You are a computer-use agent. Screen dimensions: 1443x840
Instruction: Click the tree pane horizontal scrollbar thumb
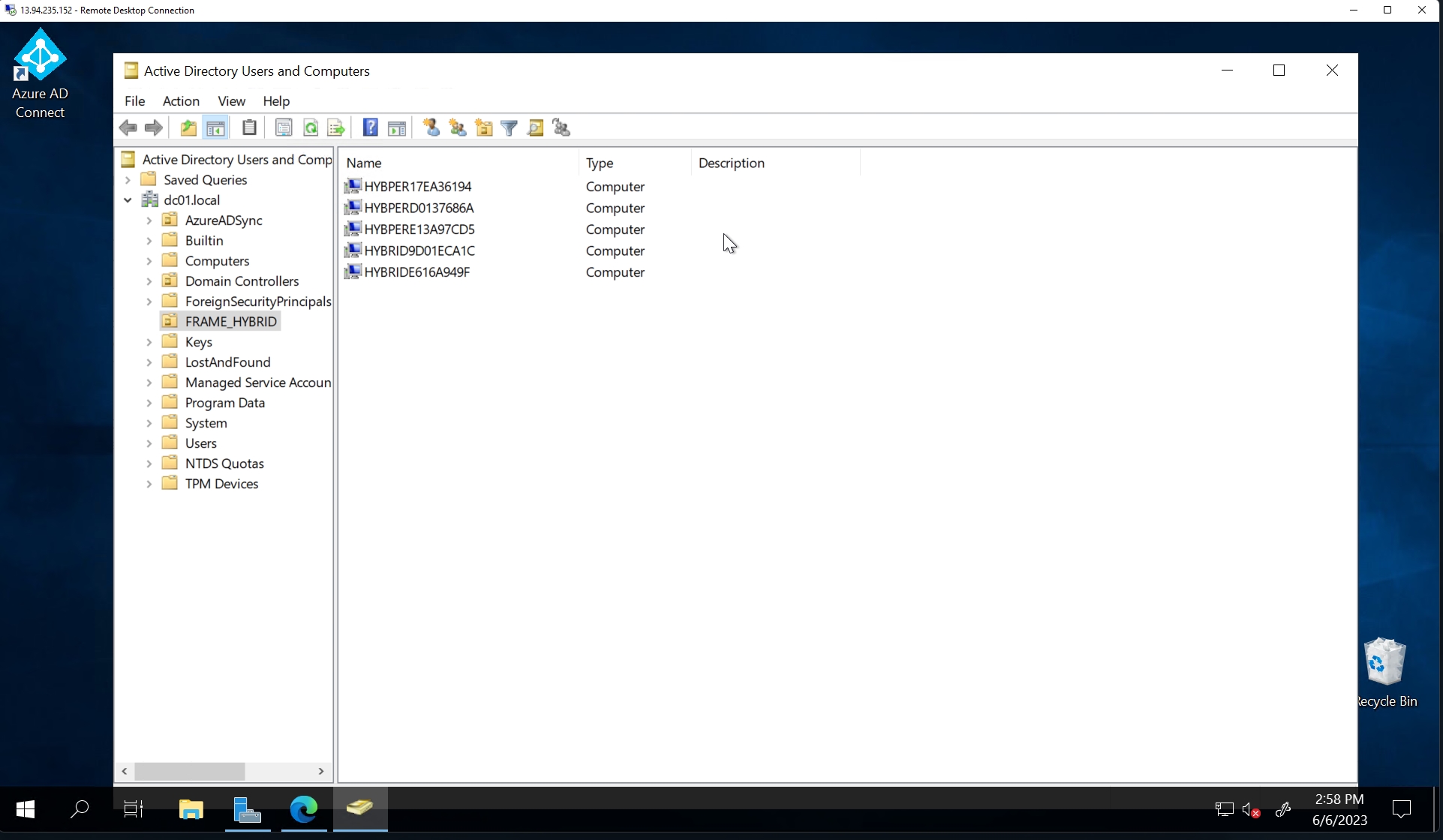pos(190,771)
